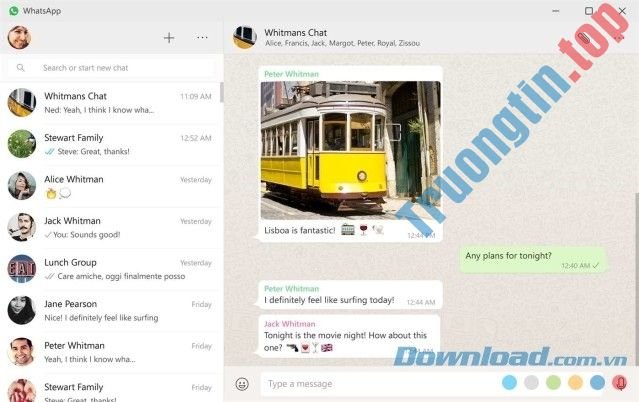Click the red microphone voice message button

pyautogui.click(x=620, y=383)
